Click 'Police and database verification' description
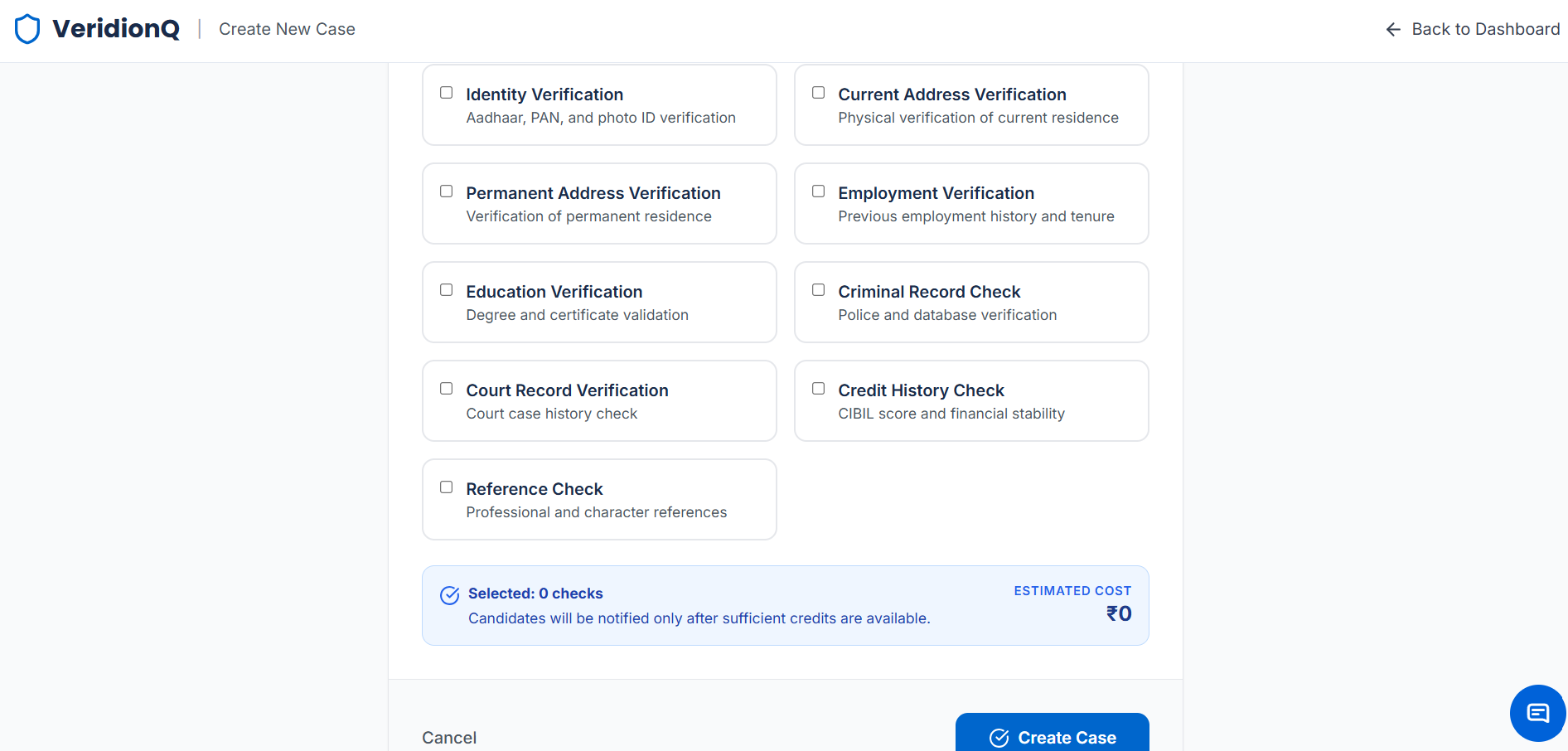This screenshot has width=1568, height=751. coord(947,315)
